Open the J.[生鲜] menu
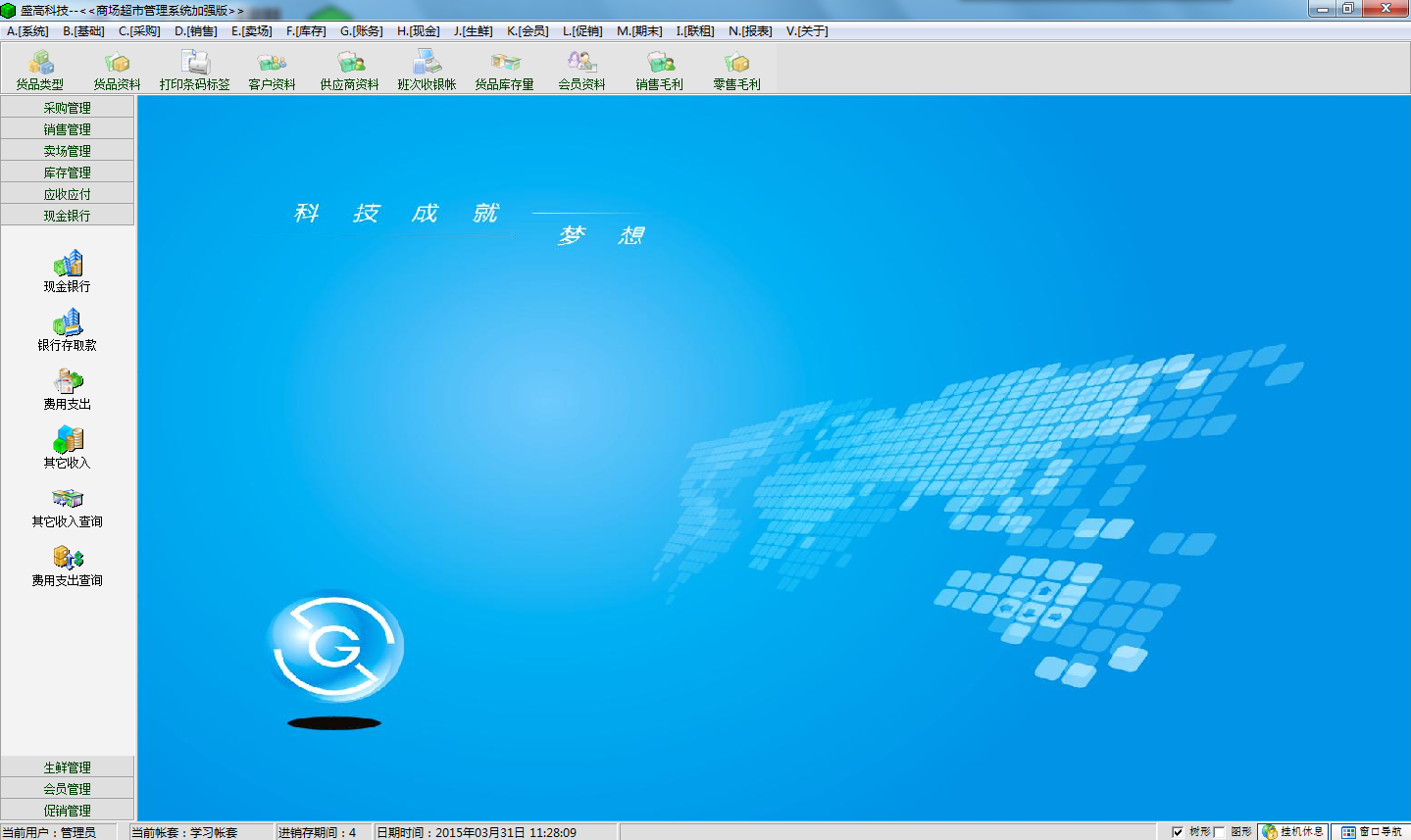 [474, 31]
